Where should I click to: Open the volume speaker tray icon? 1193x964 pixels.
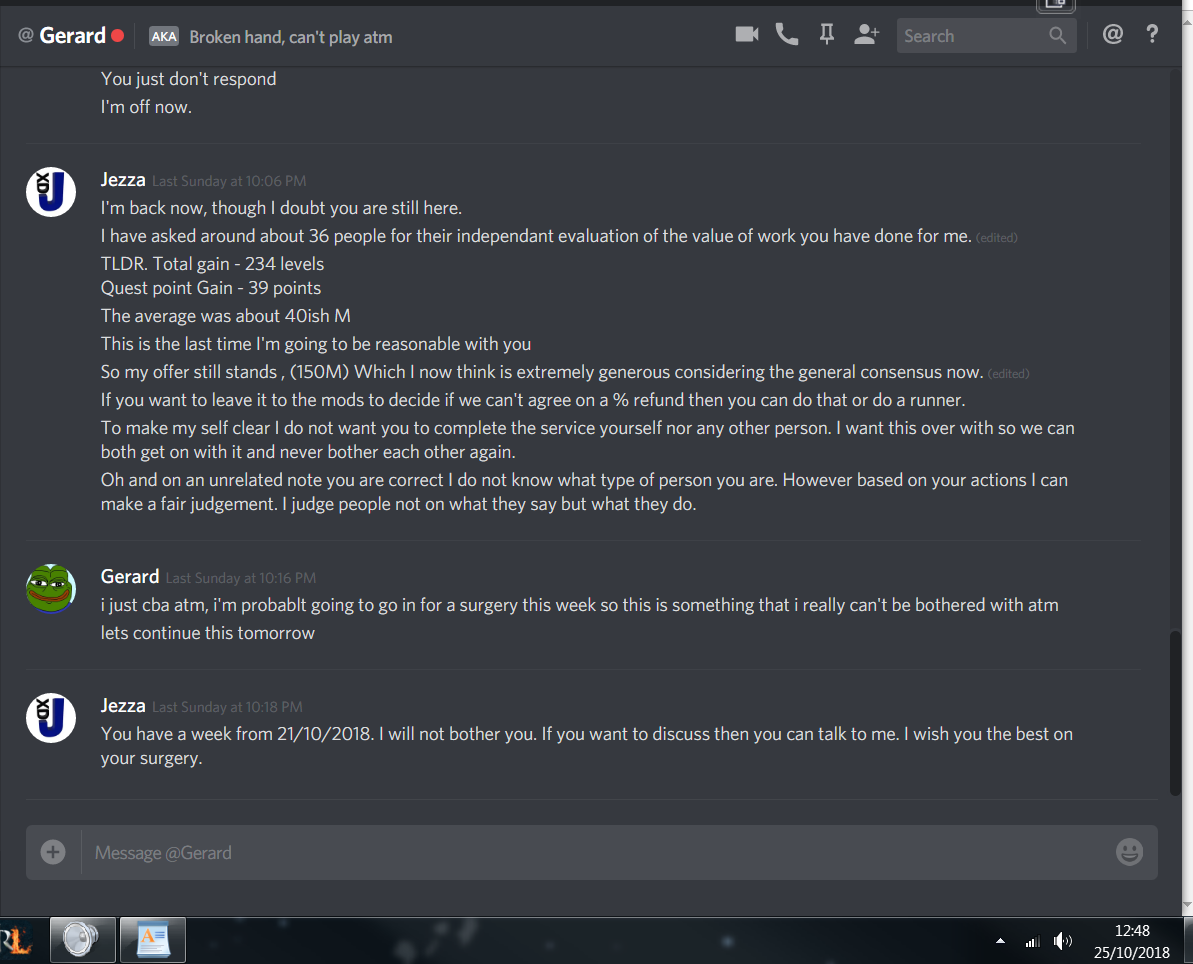click(1063, 941)
